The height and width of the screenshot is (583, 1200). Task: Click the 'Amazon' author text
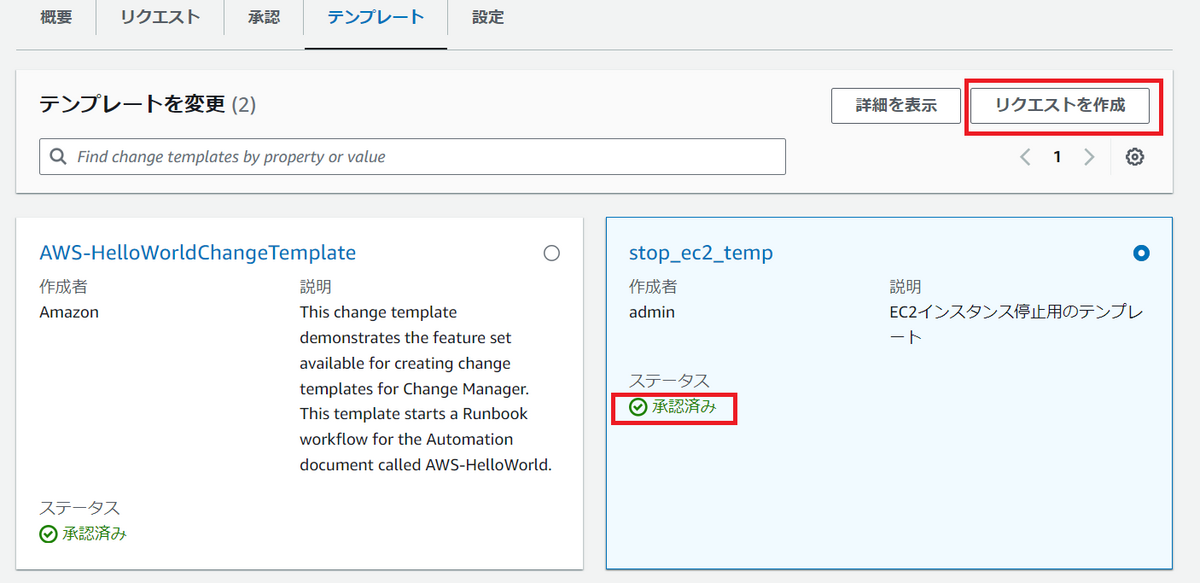tap(69, 312)
